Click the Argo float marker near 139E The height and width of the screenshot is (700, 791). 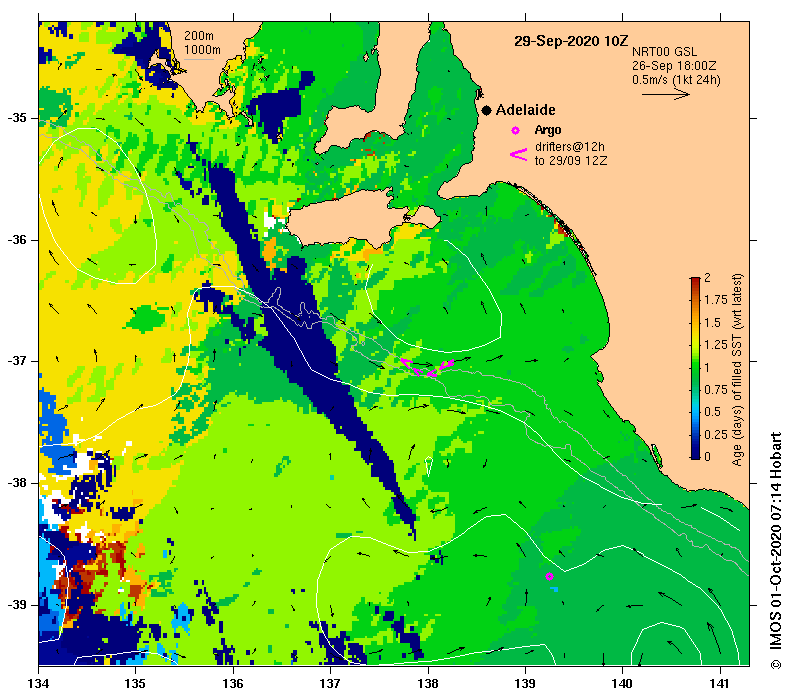click(549, 576)
